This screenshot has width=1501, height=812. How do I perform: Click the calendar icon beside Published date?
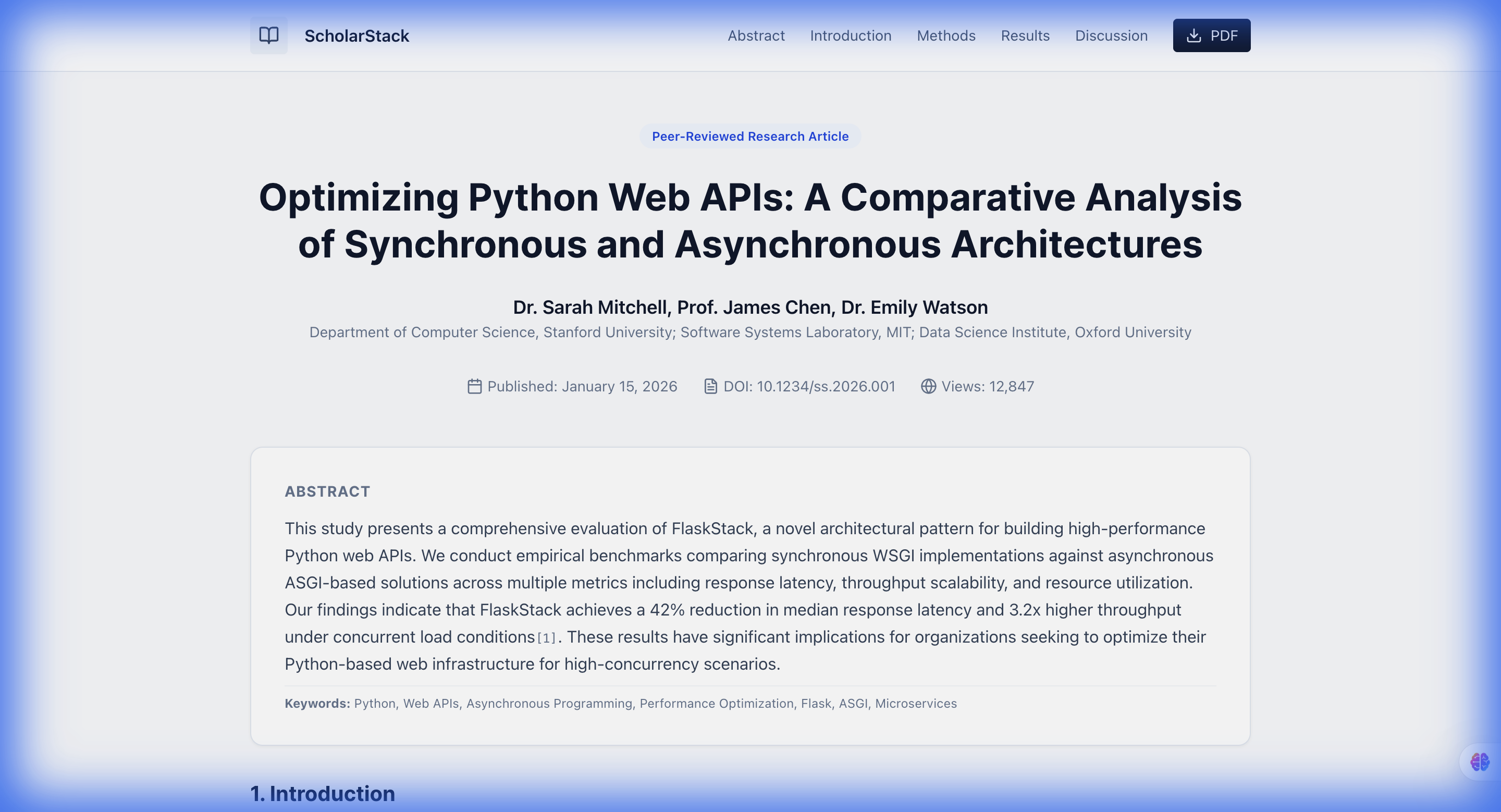coord(474,386)
